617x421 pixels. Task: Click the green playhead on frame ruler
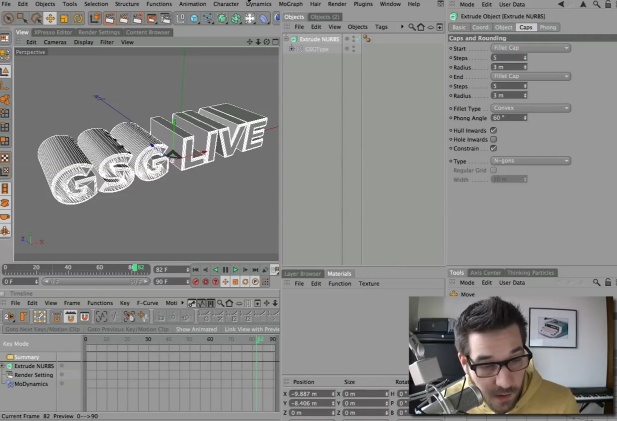[x=135, y=268]
